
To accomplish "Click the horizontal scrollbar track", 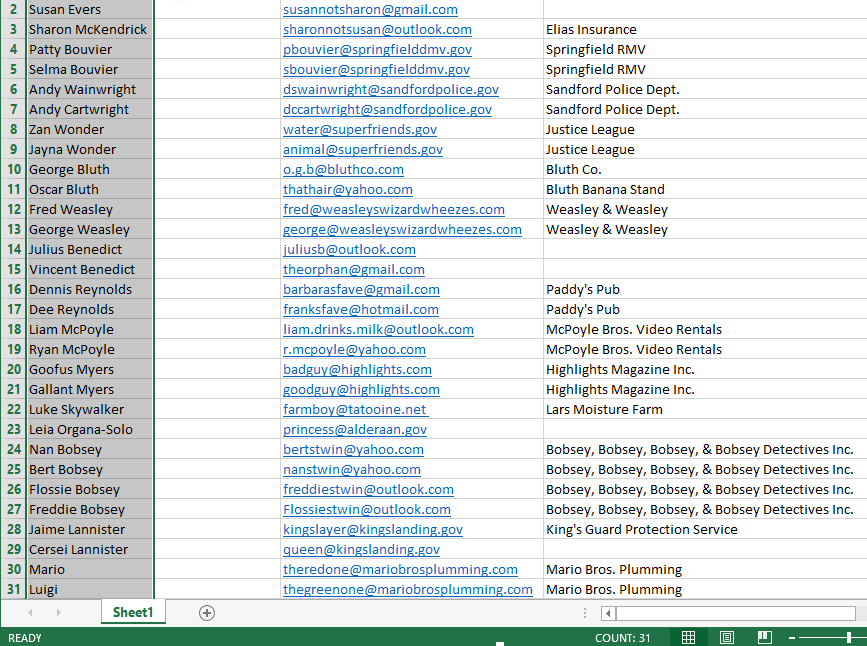I will (x=735, y=613).
